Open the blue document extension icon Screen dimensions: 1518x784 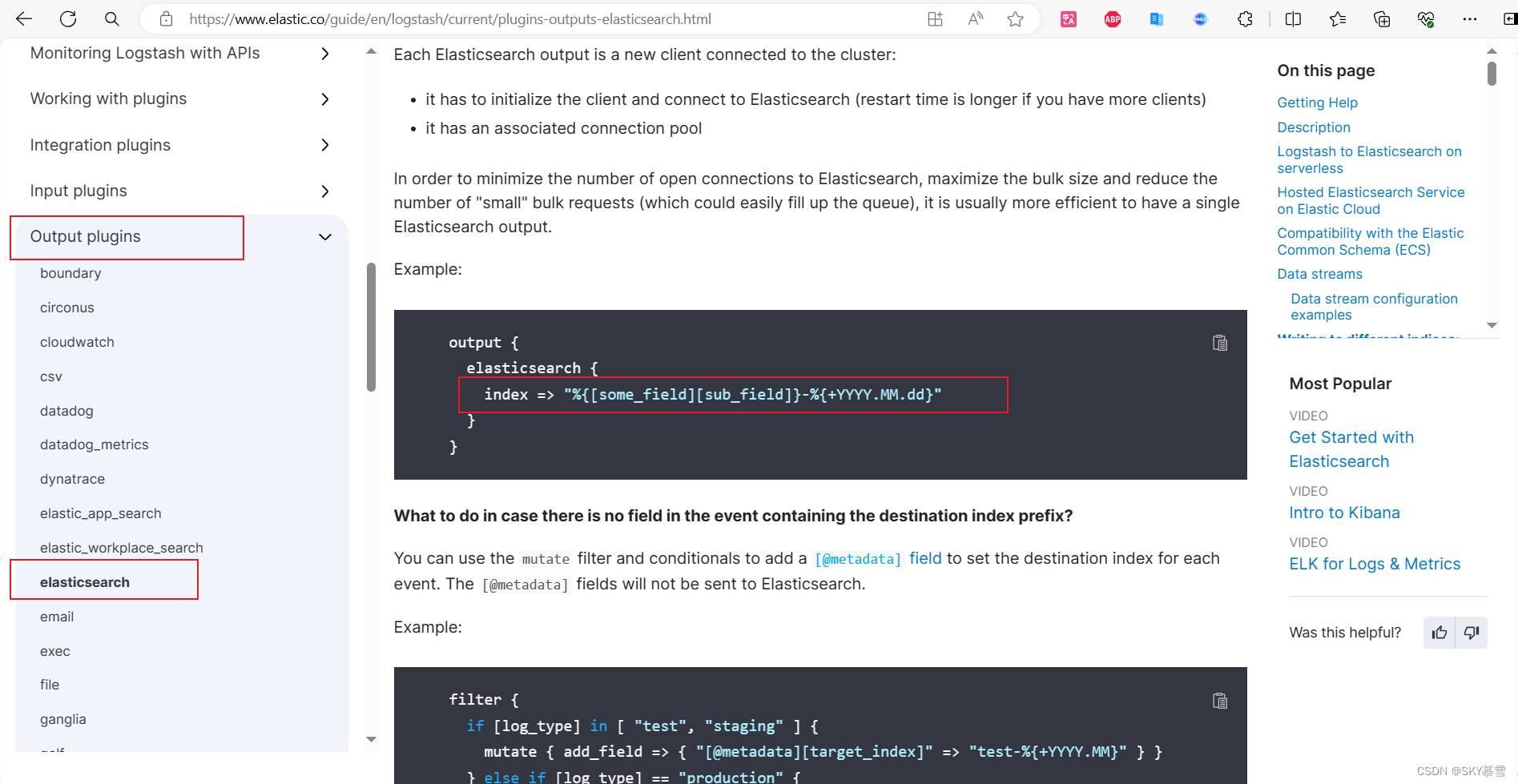tap(1157, 19)
